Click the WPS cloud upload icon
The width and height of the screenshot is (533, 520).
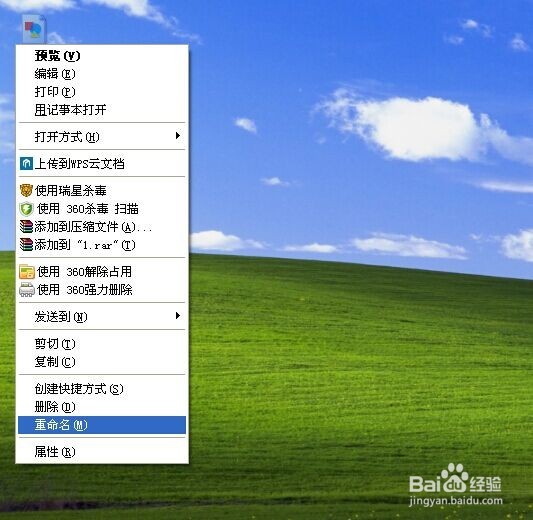click(26, 163)
